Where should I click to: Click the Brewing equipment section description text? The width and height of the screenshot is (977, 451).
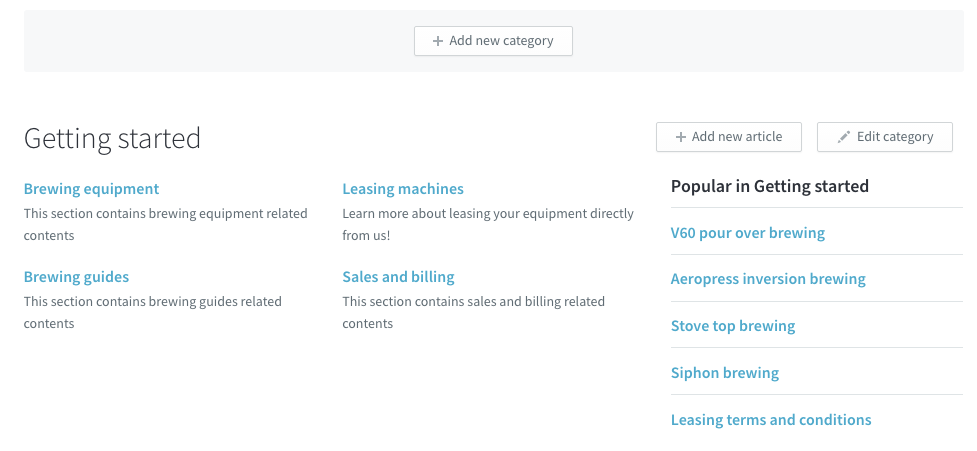(x=166, y=224)
